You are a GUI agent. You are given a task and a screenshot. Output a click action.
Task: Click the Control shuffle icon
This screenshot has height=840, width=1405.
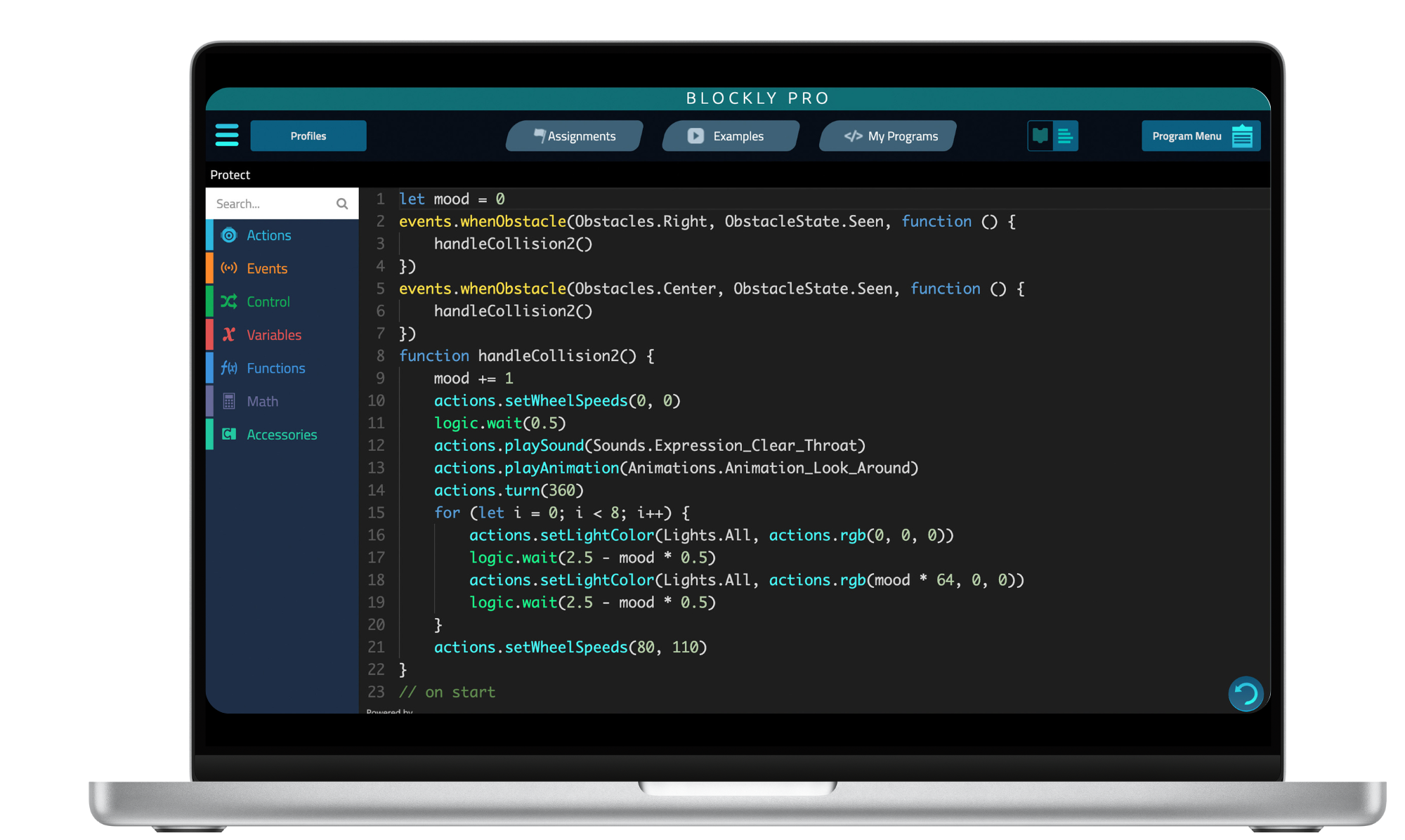pos(229,301)
